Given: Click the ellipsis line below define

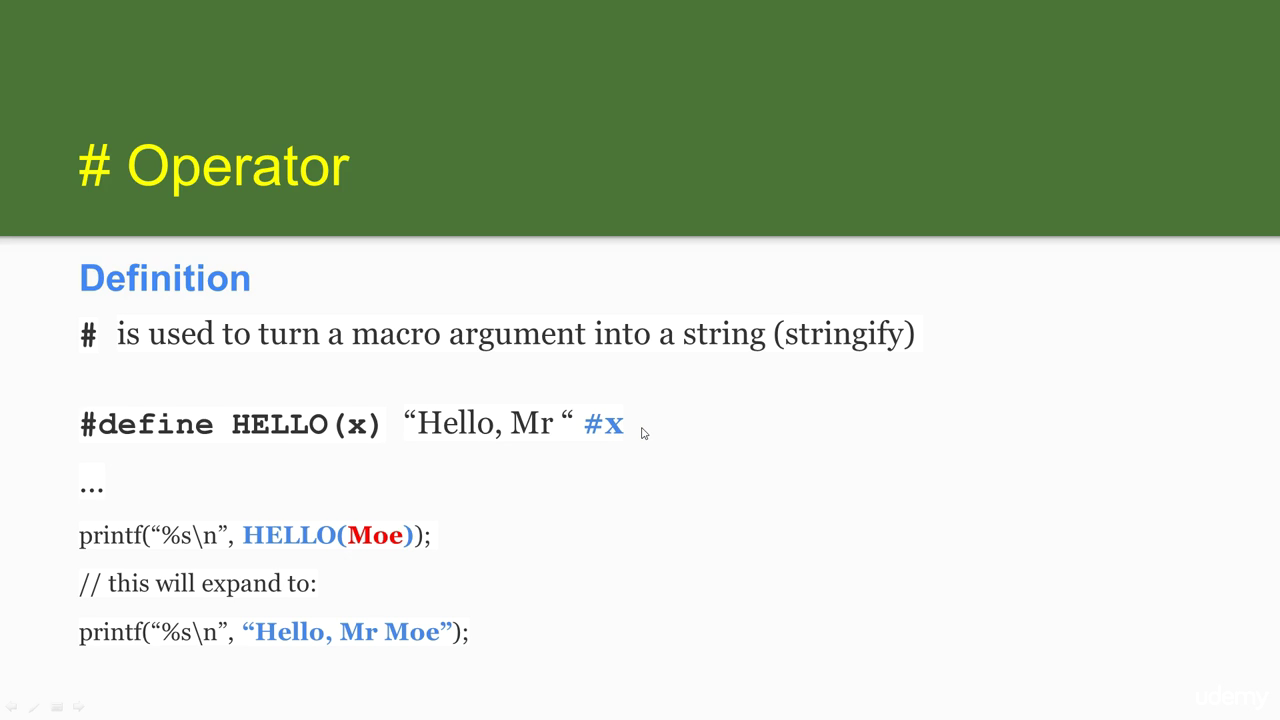Looking at the screenshot, I should [91, 487].
